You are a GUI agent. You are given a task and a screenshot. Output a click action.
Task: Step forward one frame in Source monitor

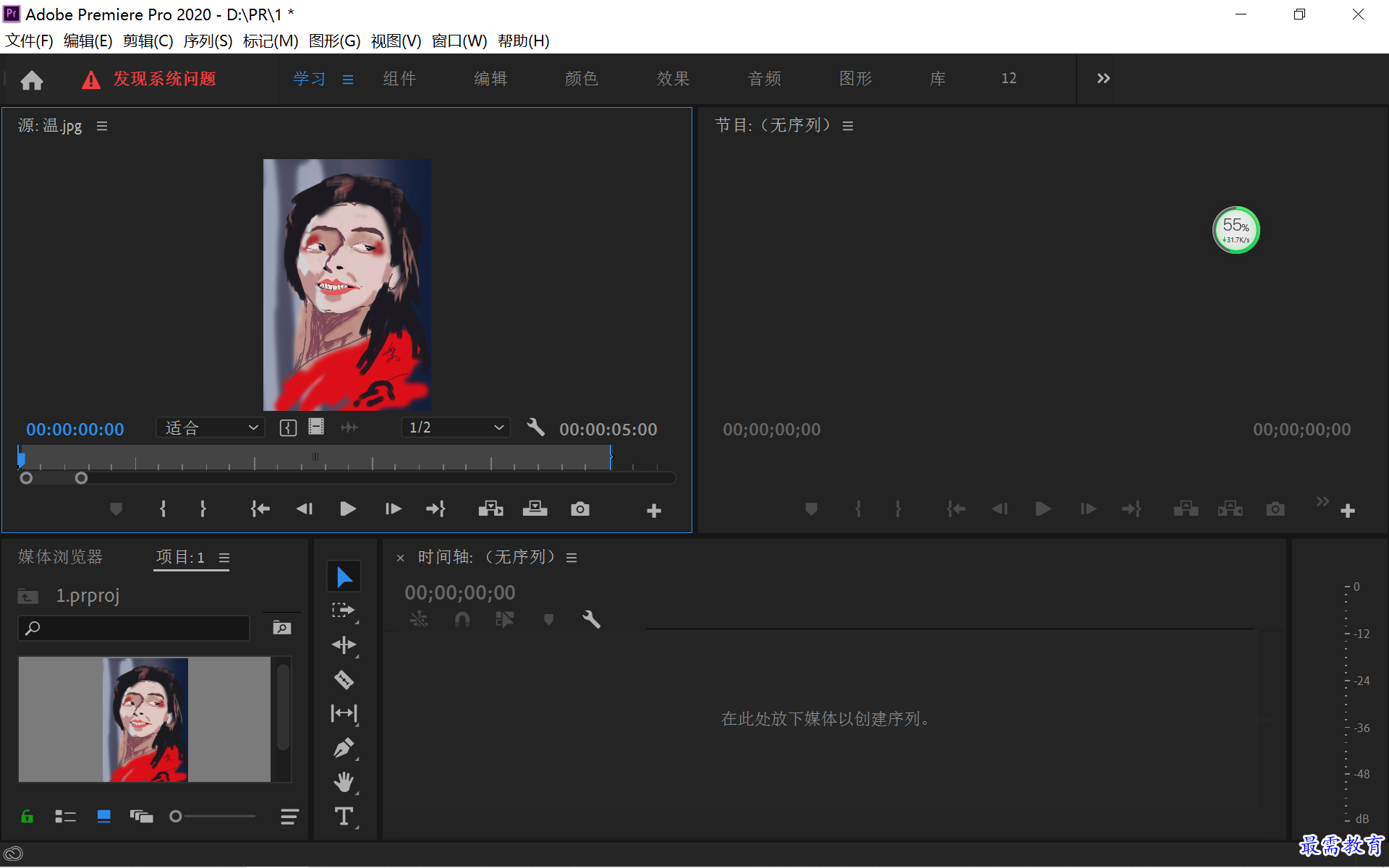point(393,509)
